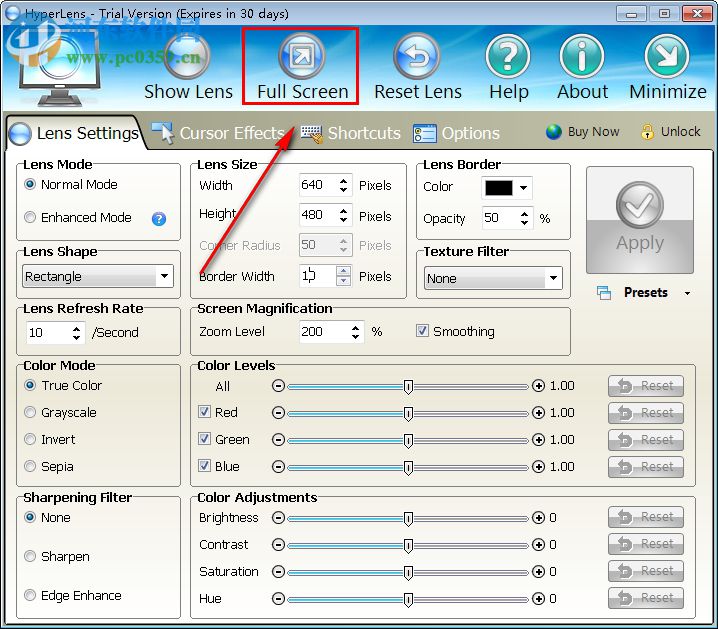Reset the Hue adjustment
This screenshot has height=629, width=718.
pos(646,598)
